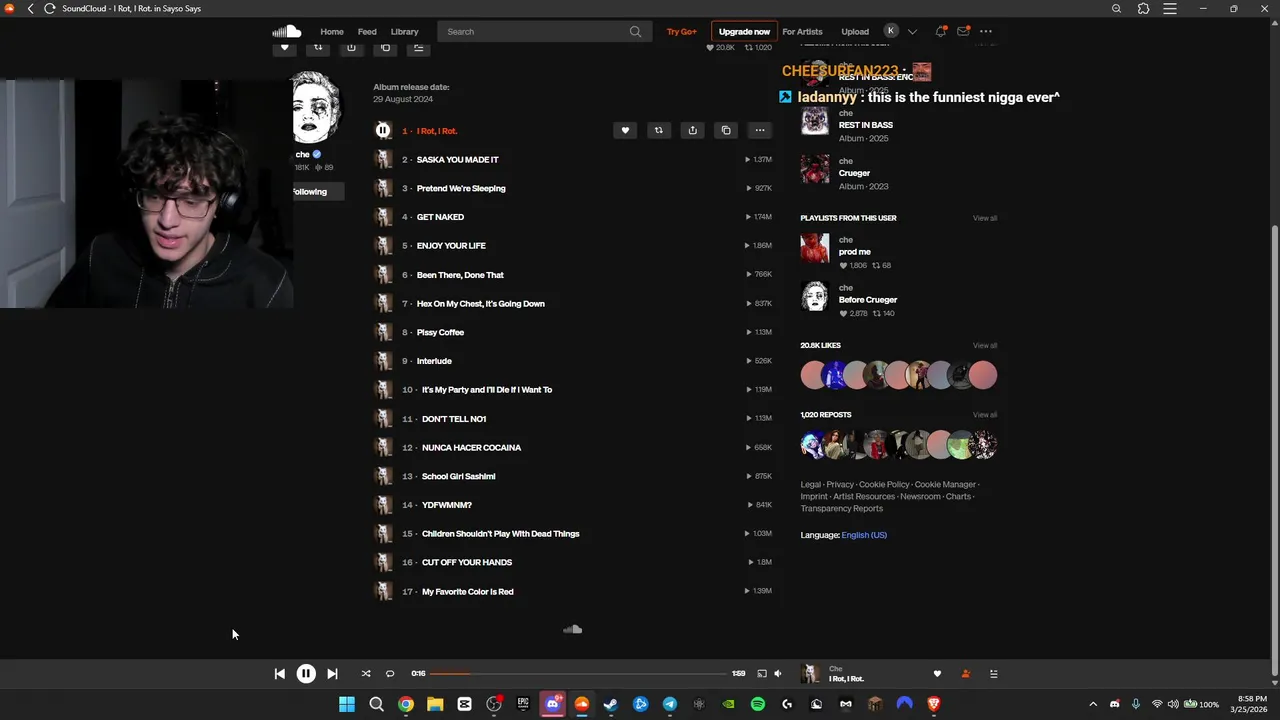Toggle shuffle in the player bar
Viewport: 1280px width, 720px height.
(x=365, y=674)
